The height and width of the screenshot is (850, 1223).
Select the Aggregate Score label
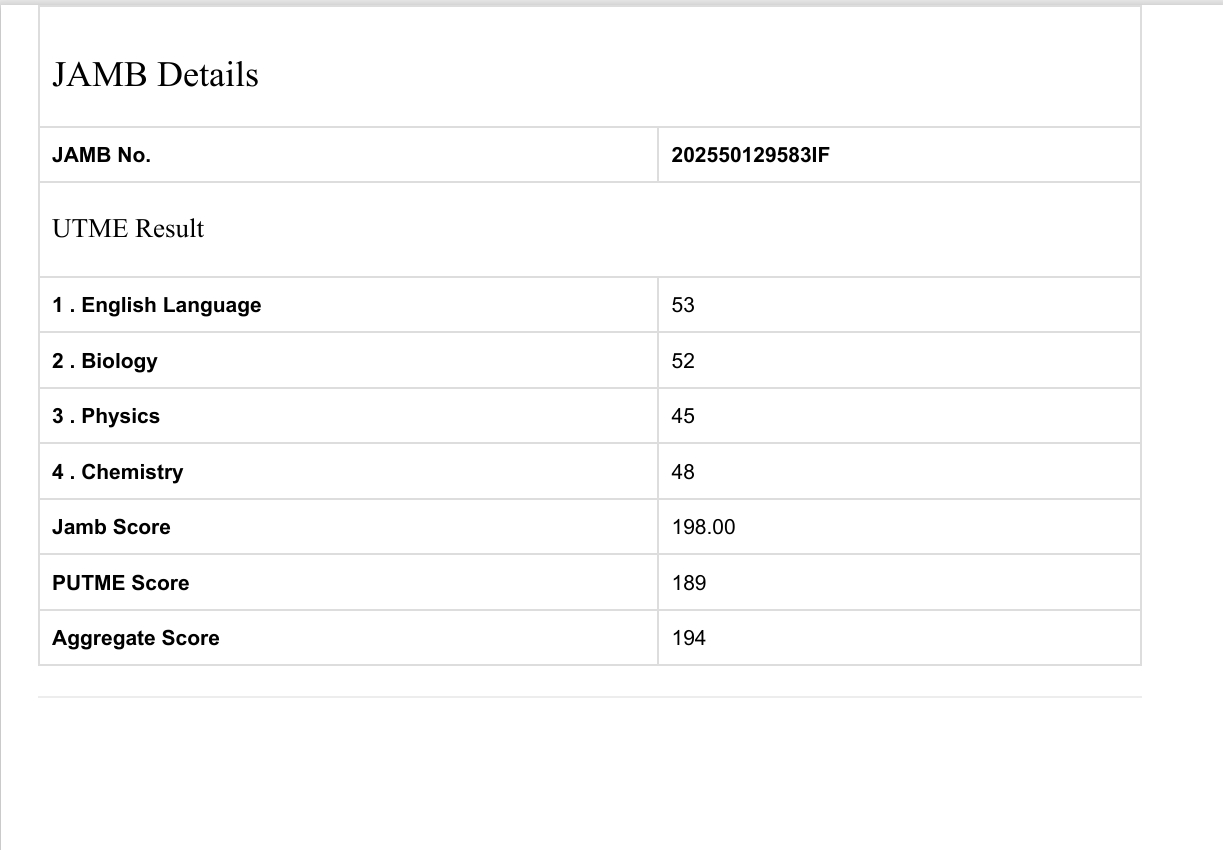(x=136, y=638)
